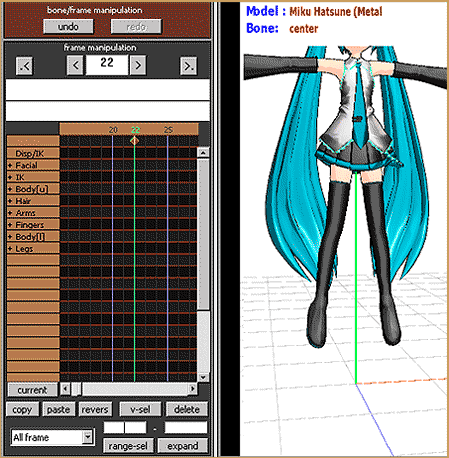
Task: Click the v-sel button
Action: tap(140, 409)
